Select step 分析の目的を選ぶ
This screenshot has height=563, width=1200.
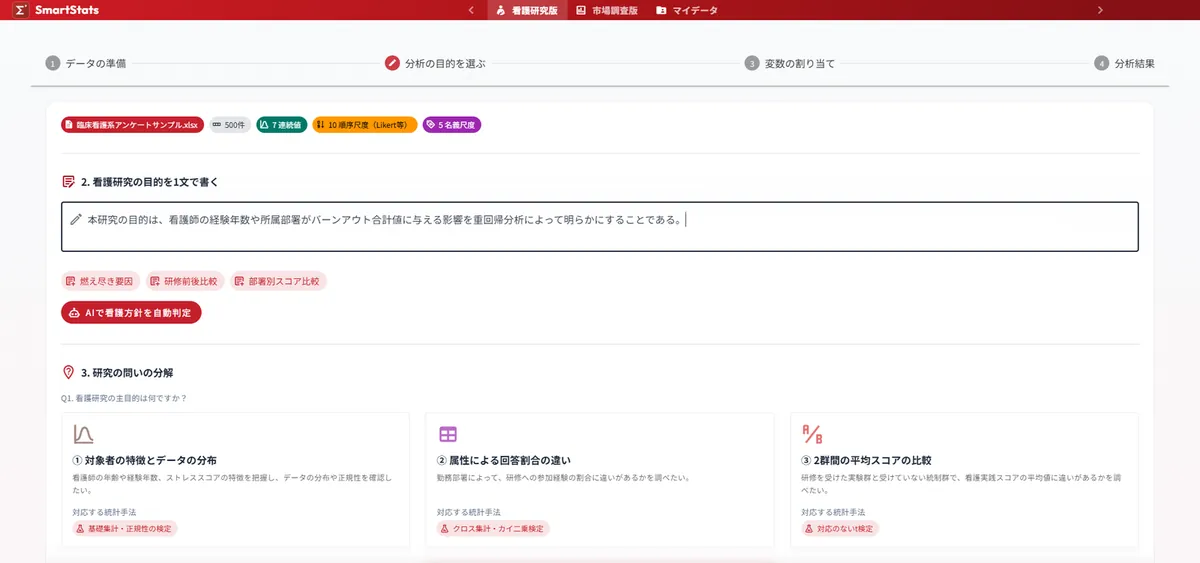coord(435,63)
